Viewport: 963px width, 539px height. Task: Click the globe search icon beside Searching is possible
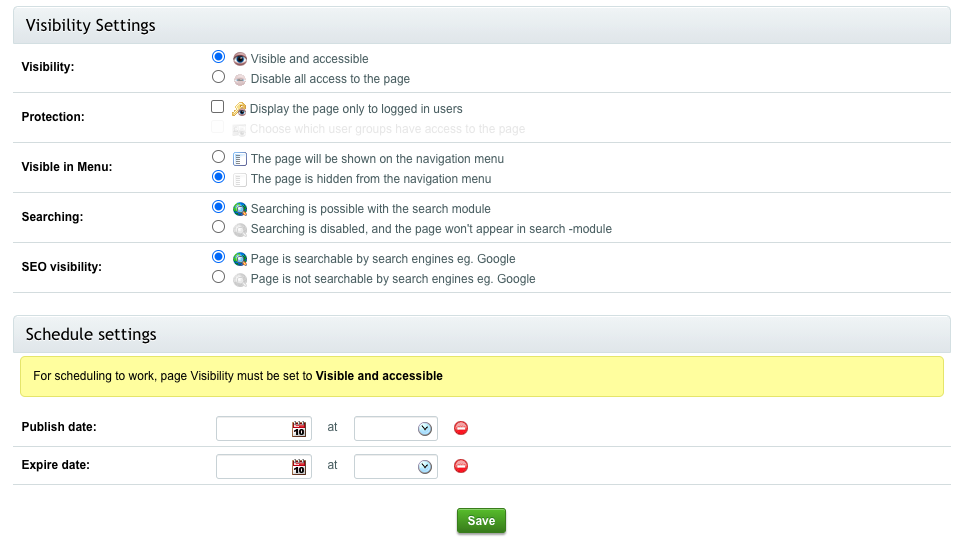tap(240, 209)
